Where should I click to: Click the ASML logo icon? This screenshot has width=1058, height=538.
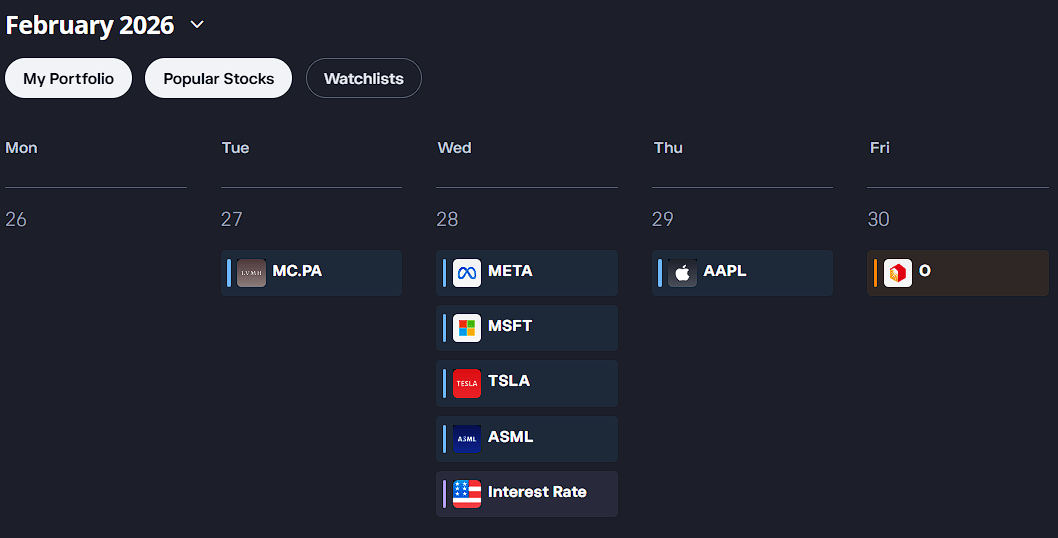click(x=467, y=439)
